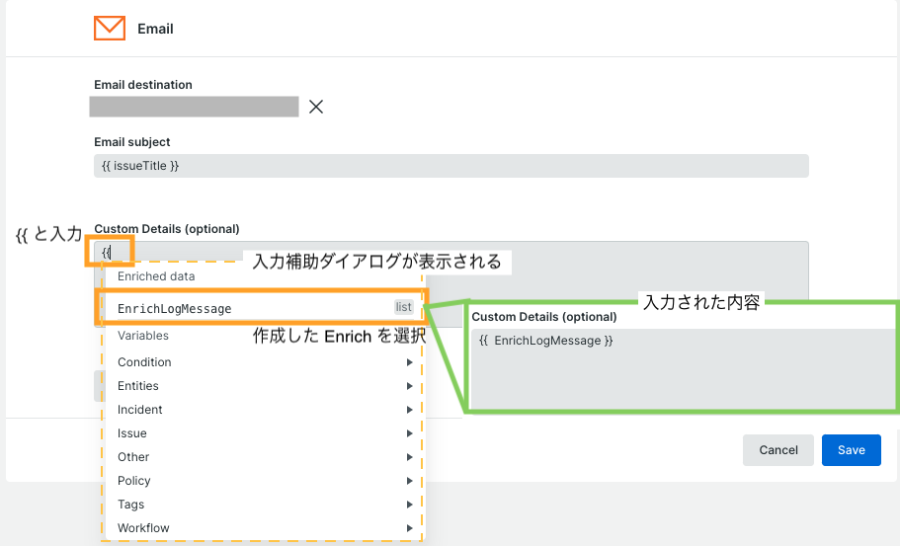Expand the Policy submenu arrow

[x=409, y=481]
